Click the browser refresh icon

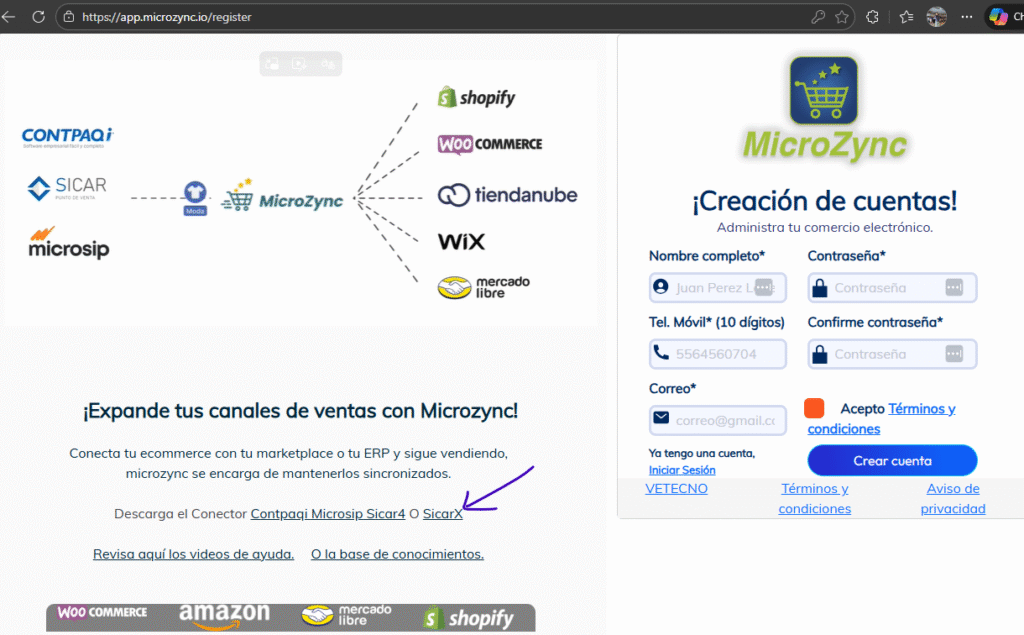tap(38, 17)
